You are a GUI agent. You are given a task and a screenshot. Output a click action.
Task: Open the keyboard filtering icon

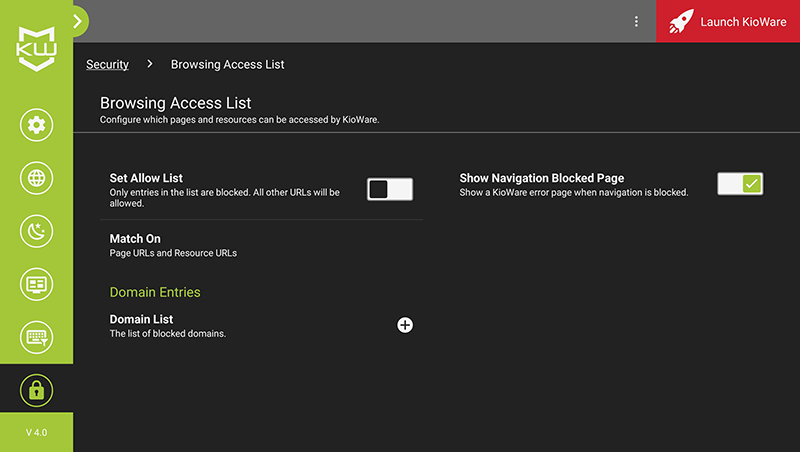point(36,337)
